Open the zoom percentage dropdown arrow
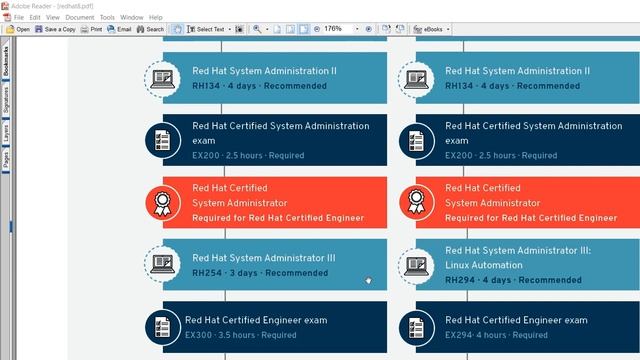 357,29
